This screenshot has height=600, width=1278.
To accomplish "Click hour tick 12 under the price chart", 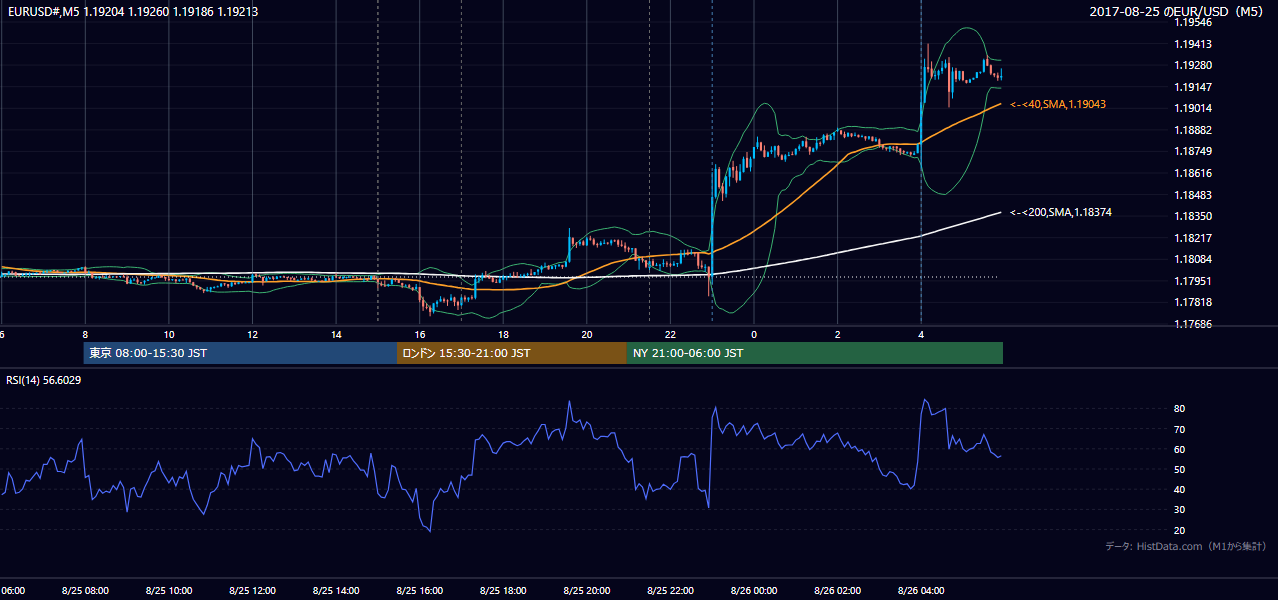I will 252,334.
